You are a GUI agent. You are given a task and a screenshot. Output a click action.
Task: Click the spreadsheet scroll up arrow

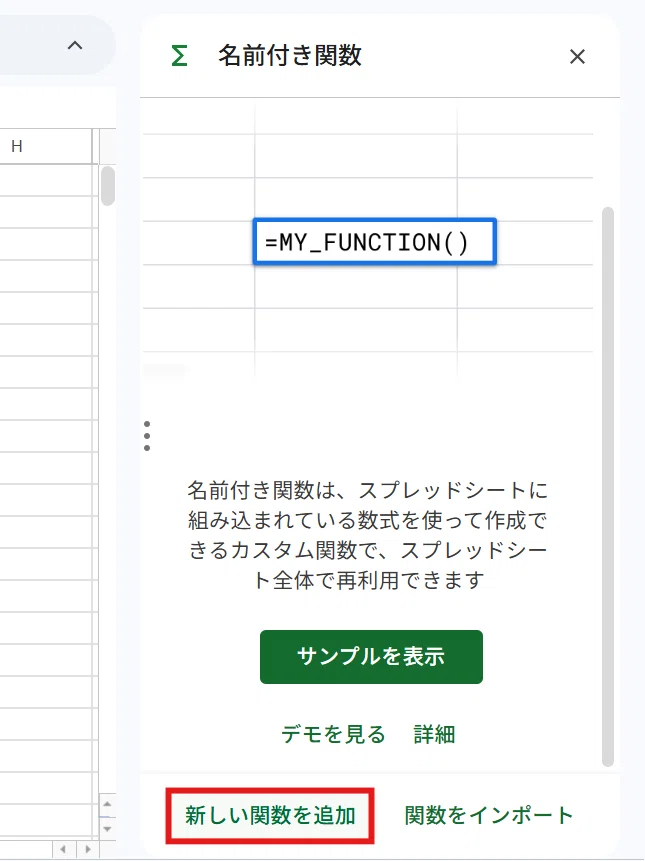click(107, 804)
